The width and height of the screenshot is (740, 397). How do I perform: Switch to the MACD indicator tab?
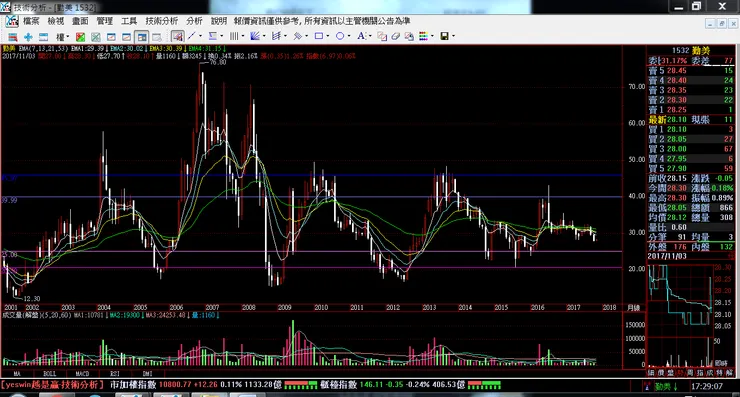82,373
